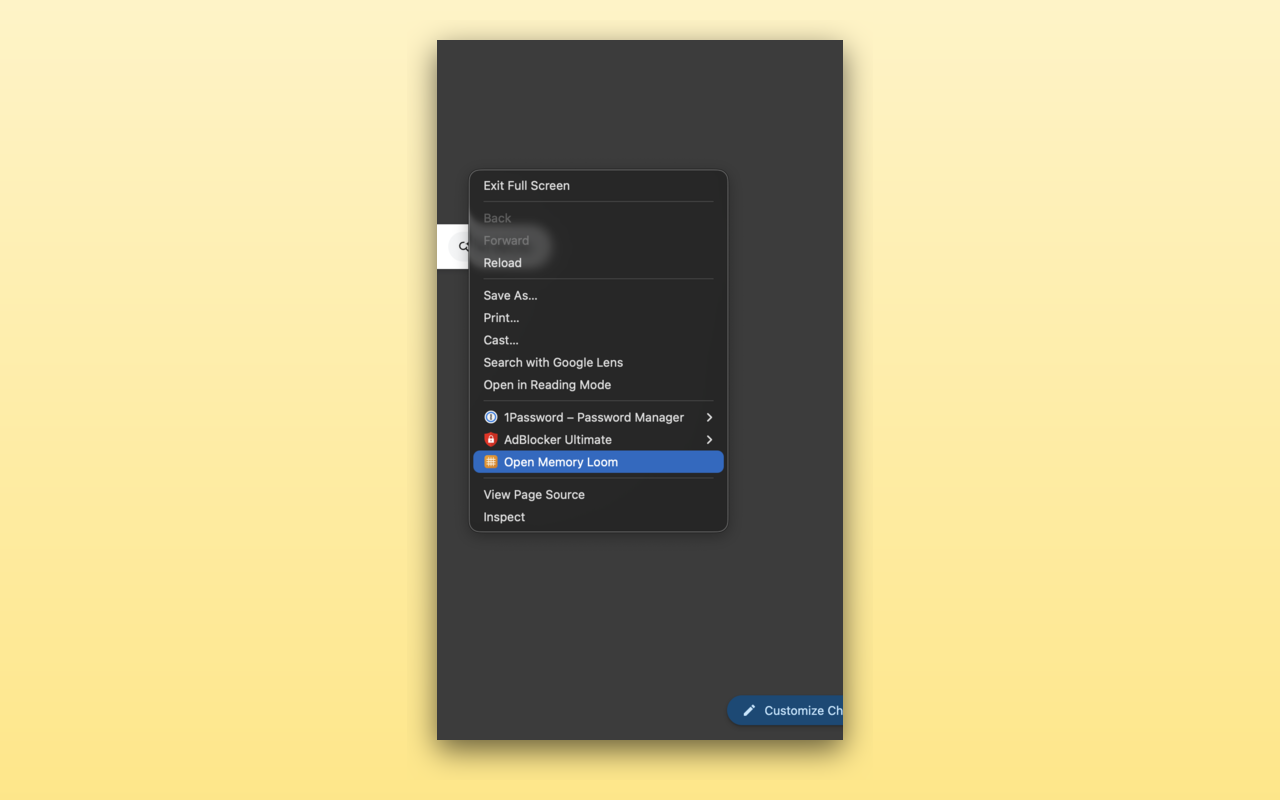
Task: Select Exit Full Screen
Action: pyautogui.click(x=526, y=185)
